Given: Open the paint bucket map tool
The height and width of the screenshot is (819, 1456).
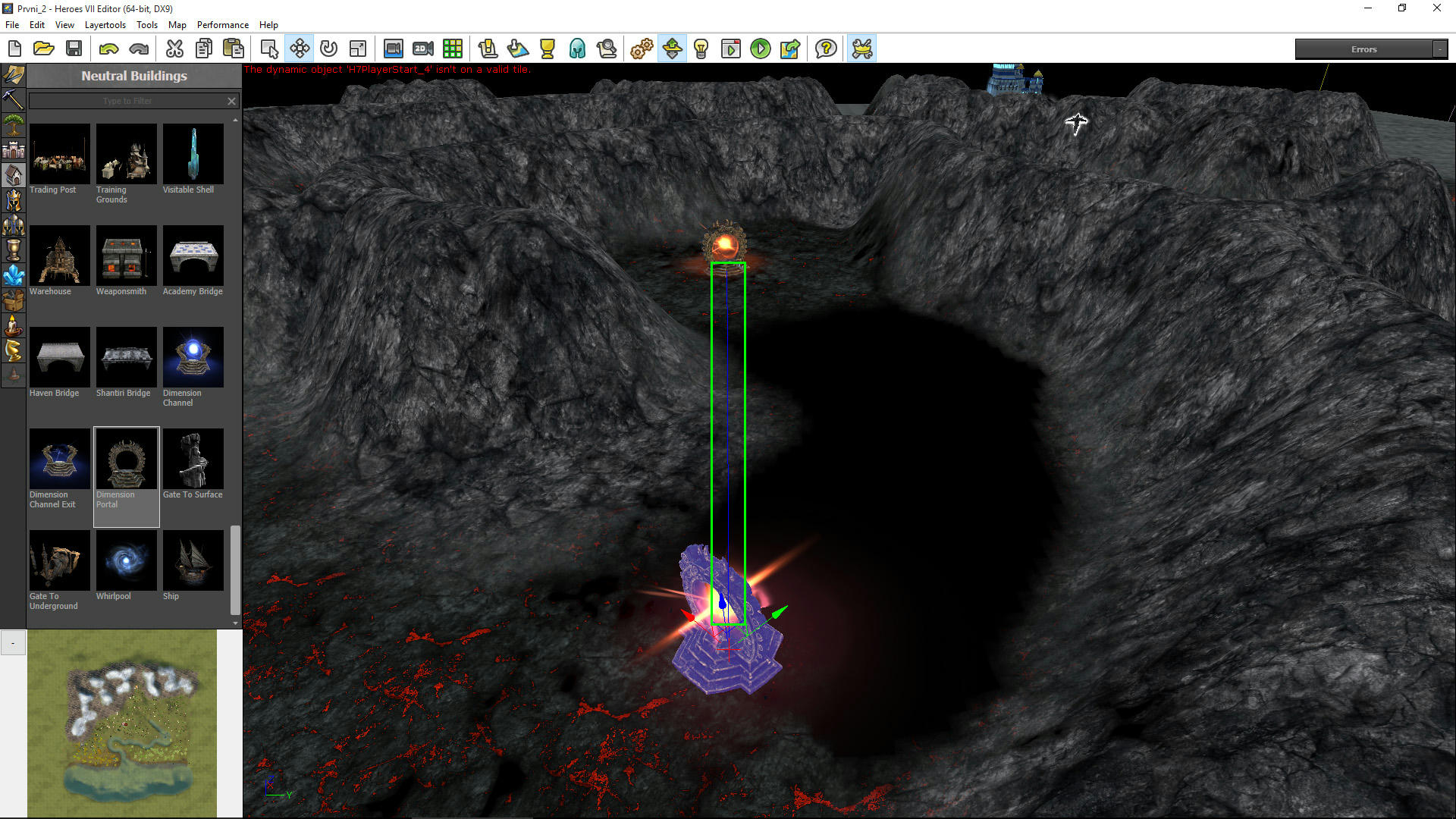Looking at the screenshot, I should (x=518, y=49).
